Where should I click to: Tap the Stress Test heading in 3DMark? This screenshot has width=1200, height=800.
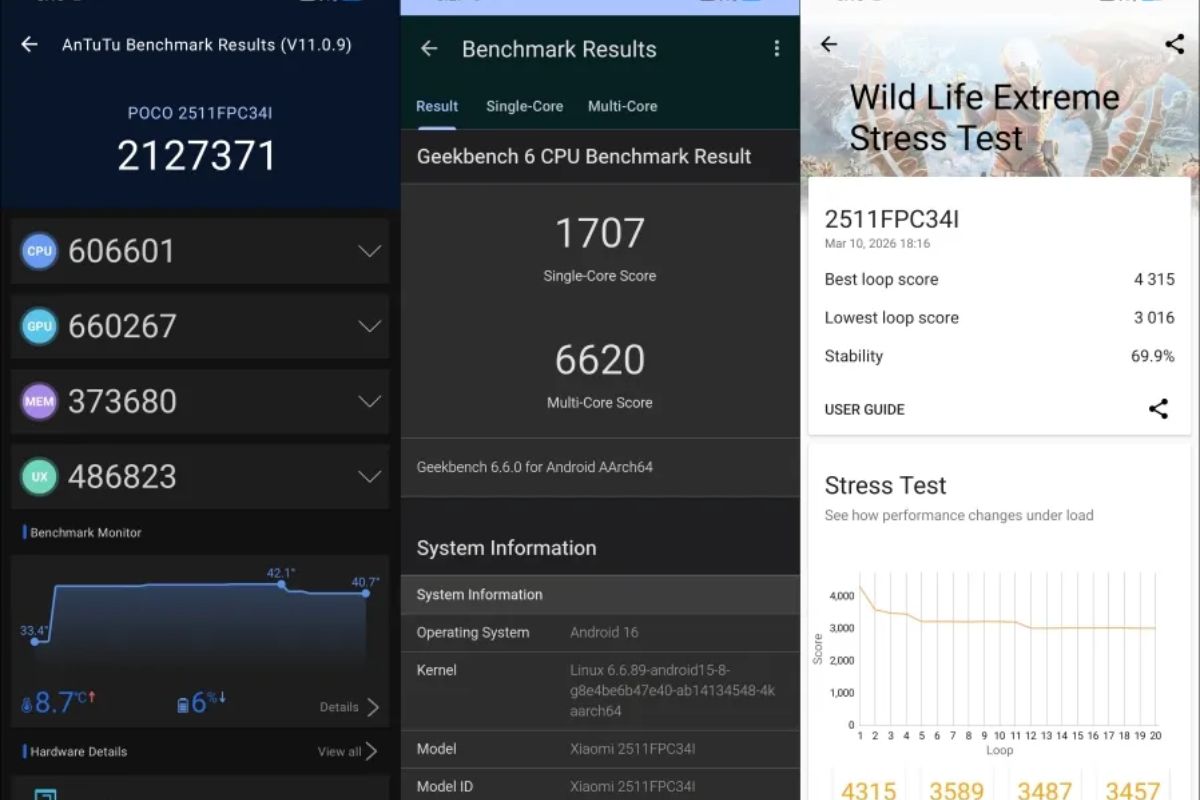click(885, 485)
